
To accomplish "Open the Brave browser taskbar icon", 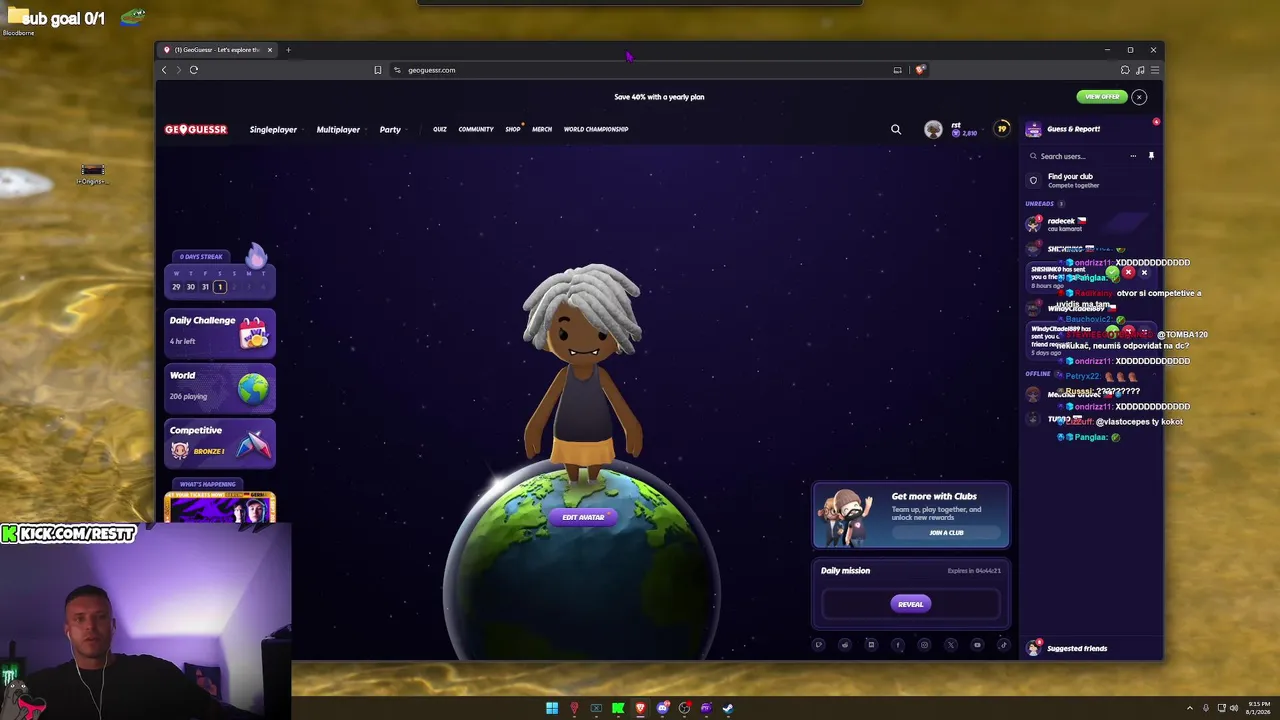I will click(640, 708).
